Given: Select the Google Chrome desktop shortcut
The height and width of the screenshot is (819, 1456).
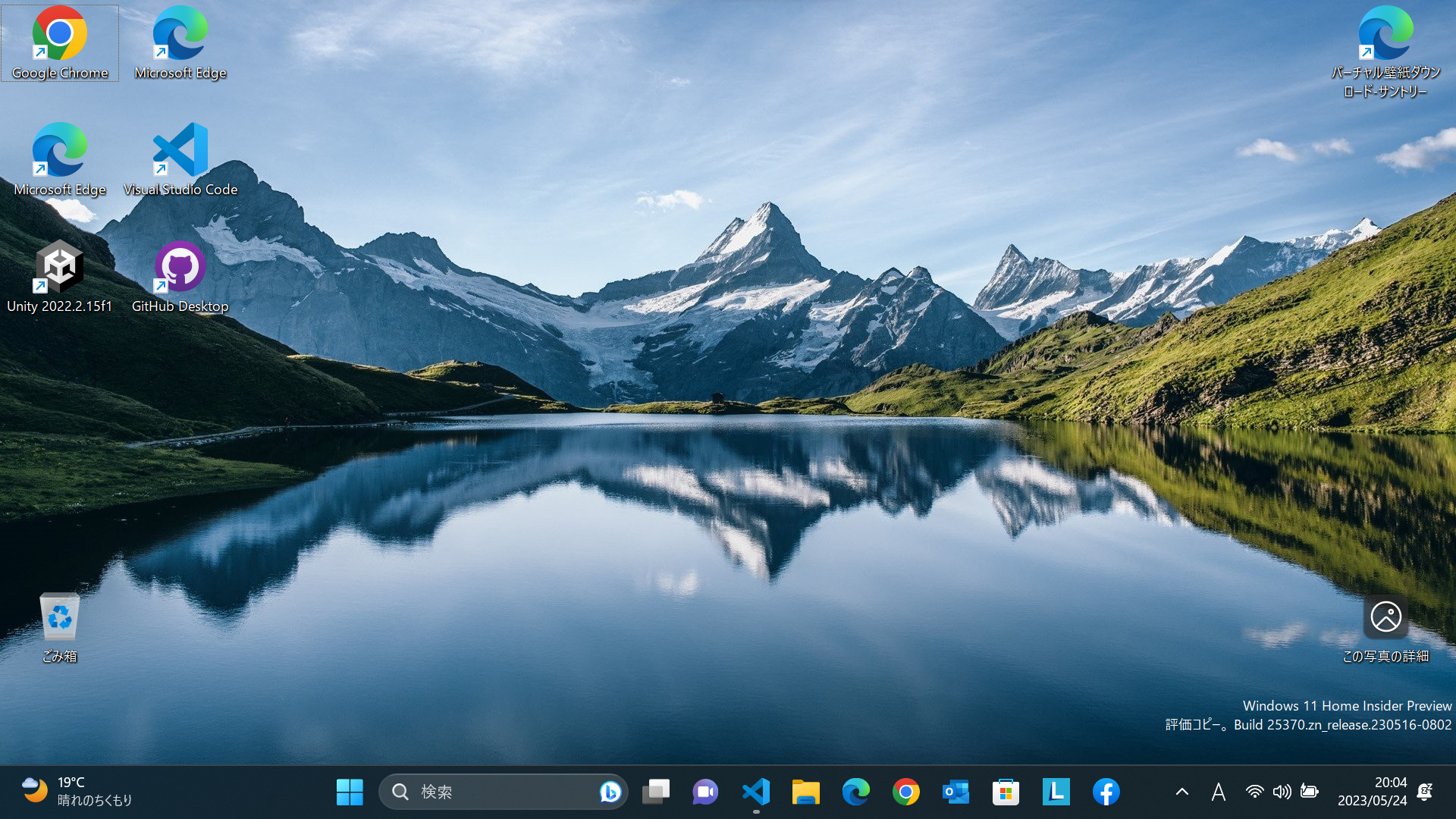Looking at the screenshot, I should point(59,43).
